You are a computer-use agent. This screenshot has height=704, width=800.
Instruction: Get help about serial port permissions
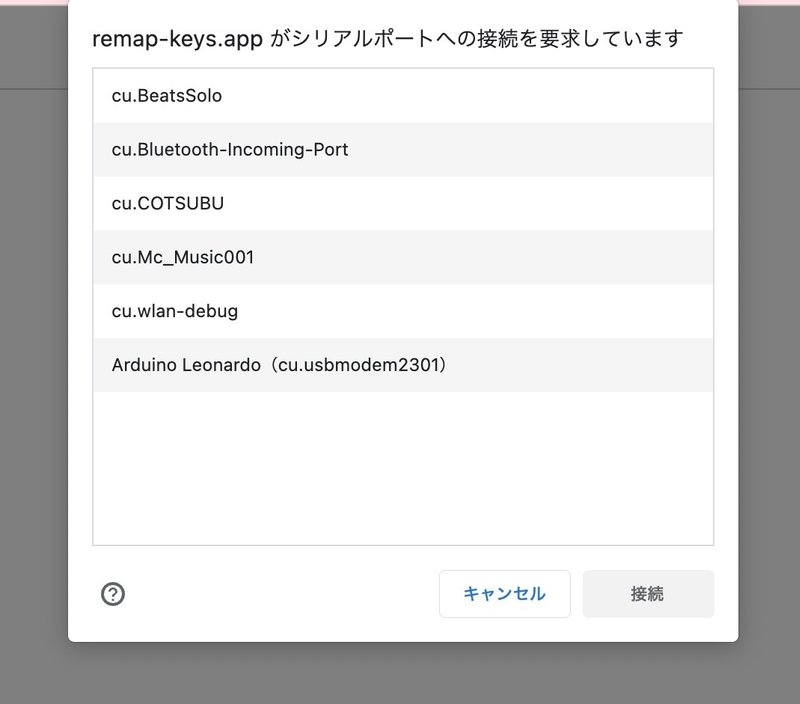pyautogui.click(x=113, y=594)
